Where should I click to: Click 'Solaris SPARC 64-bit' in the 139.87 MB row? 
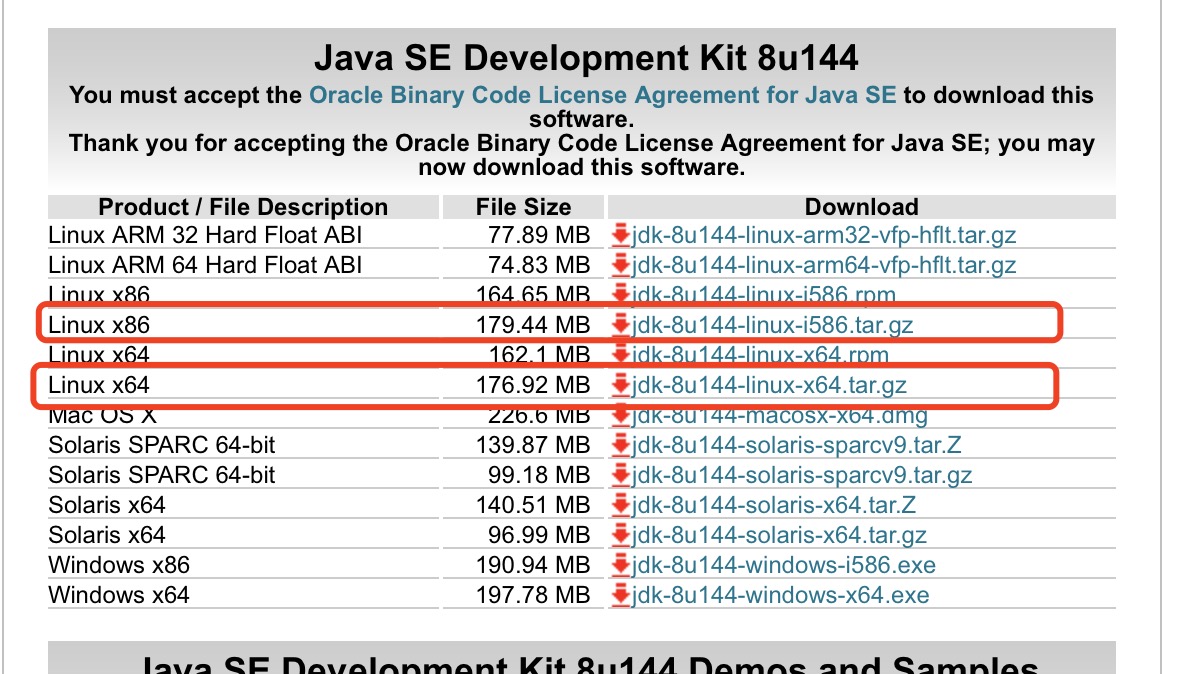pyautogui.click(x=162, y=445)
